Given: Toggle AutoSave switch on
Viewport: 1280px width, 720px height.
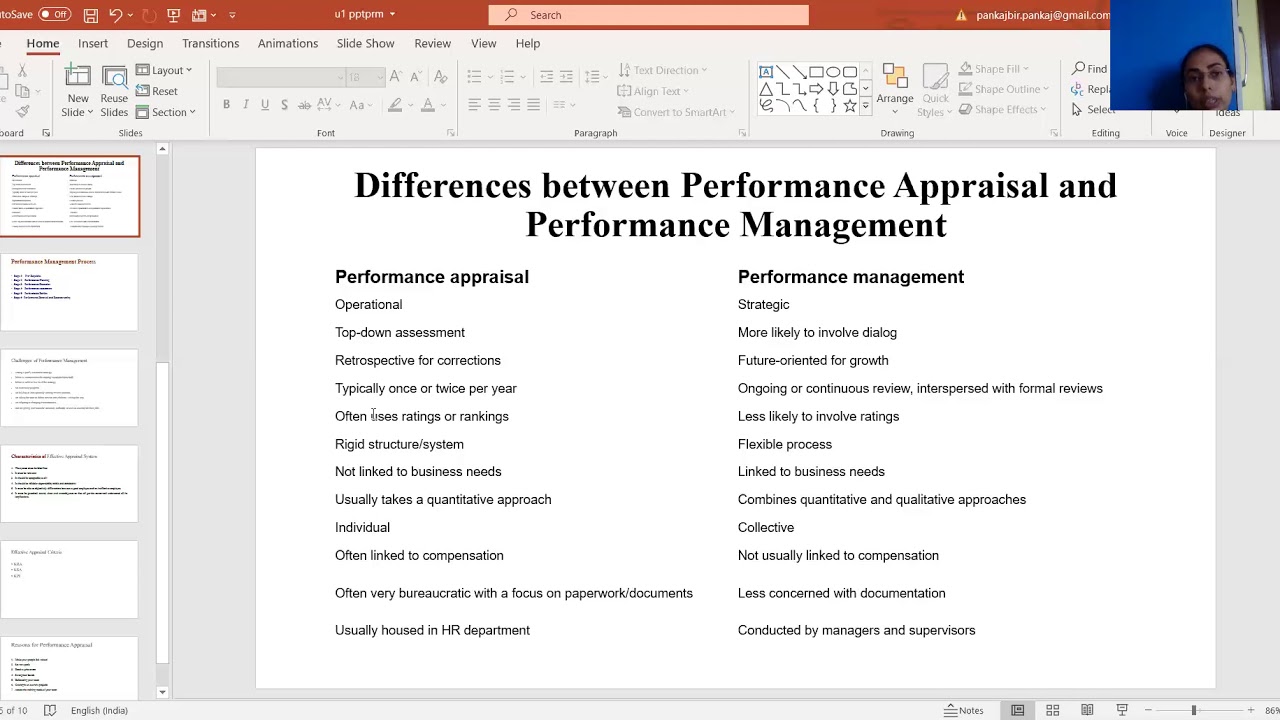Looking at the screenshot, I should pos(55,15).
